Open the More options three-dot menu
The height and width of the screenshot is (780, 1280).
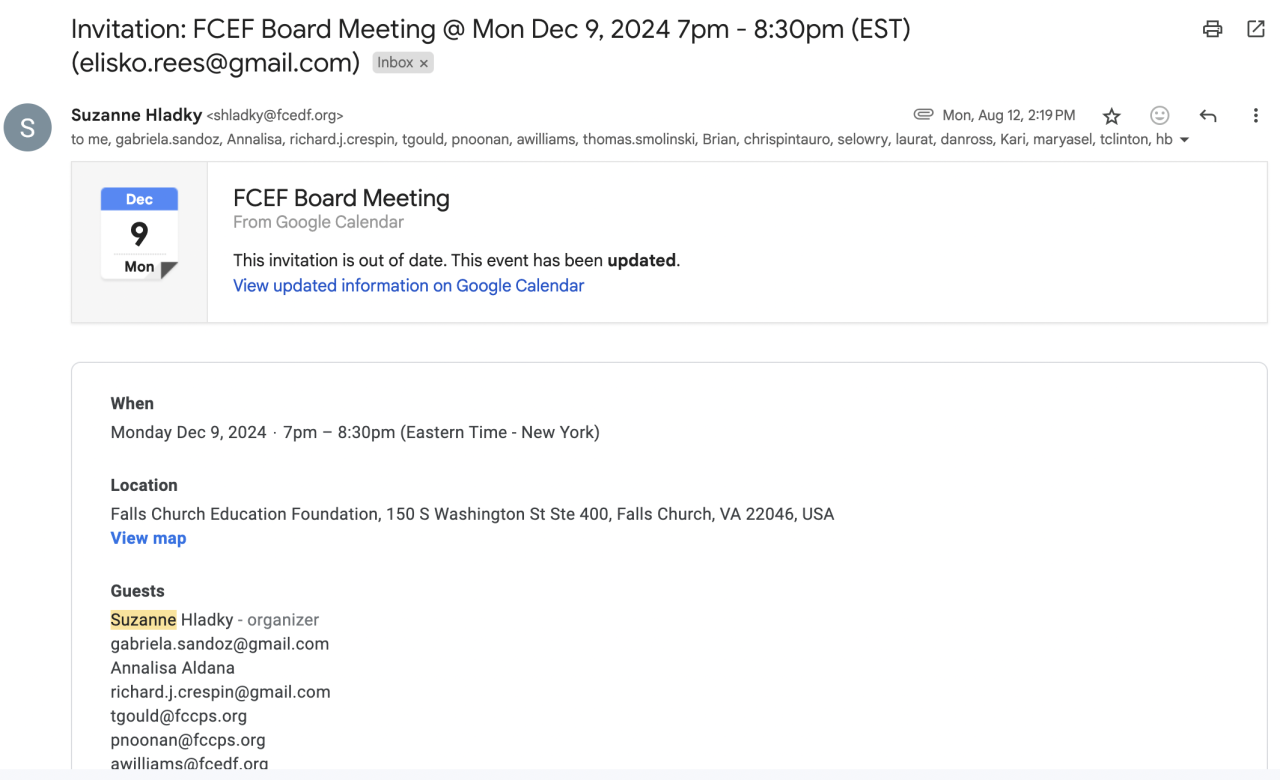1255,116
